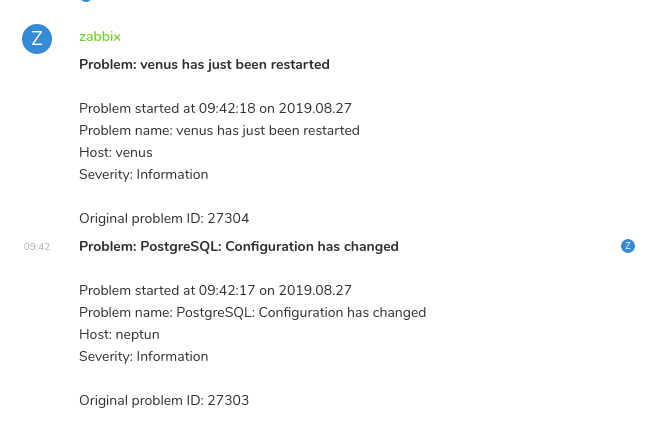Click the 09:42 message timestamp
Screen dimensions: 656x424
pos(37,246)
